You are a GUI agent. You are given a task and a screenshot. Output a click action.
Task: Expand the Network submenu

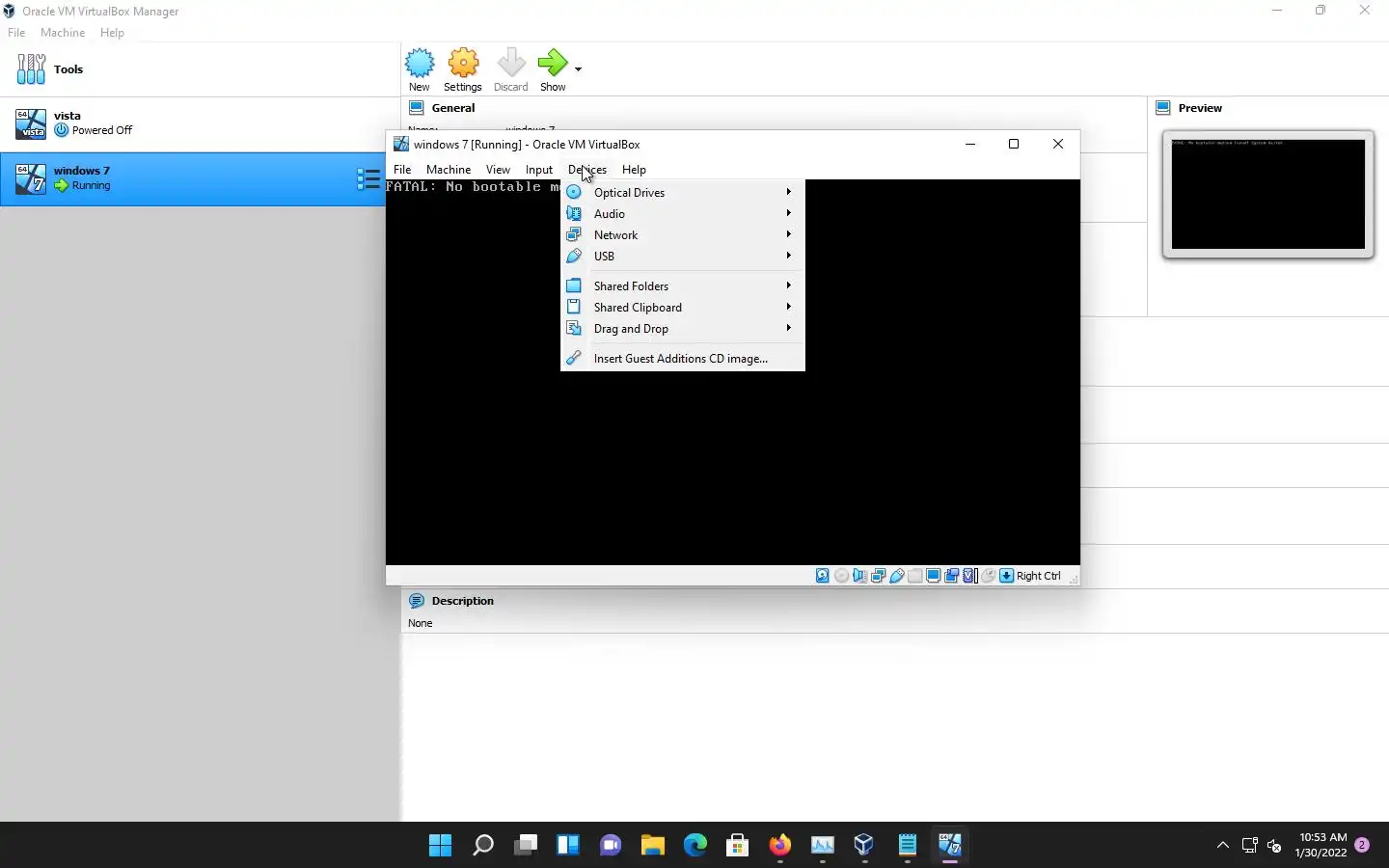coord(683,234)
